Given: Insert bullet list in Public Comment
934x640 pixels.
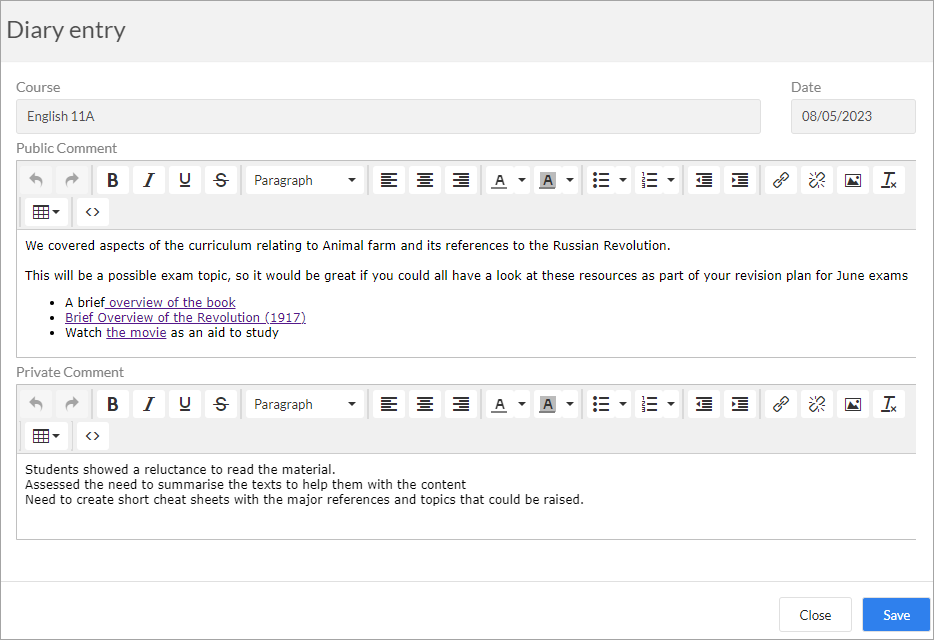Looking at the screenshot, I should point(601,180).
